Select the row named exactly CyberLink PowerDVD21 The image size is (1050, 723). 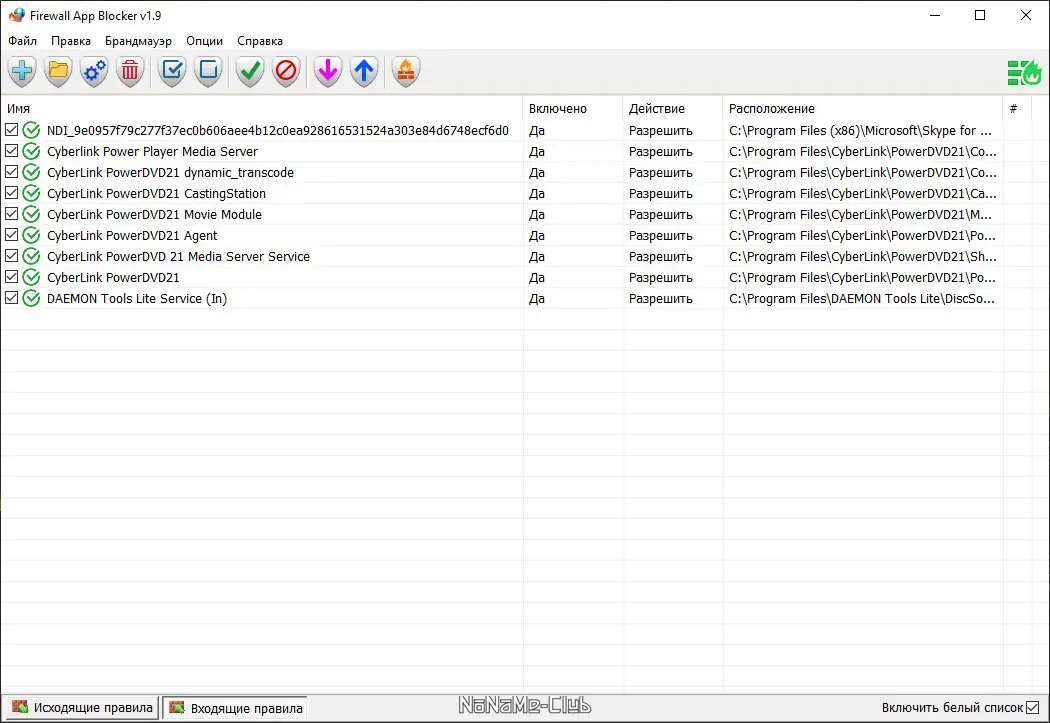click(x=113, y=277)
